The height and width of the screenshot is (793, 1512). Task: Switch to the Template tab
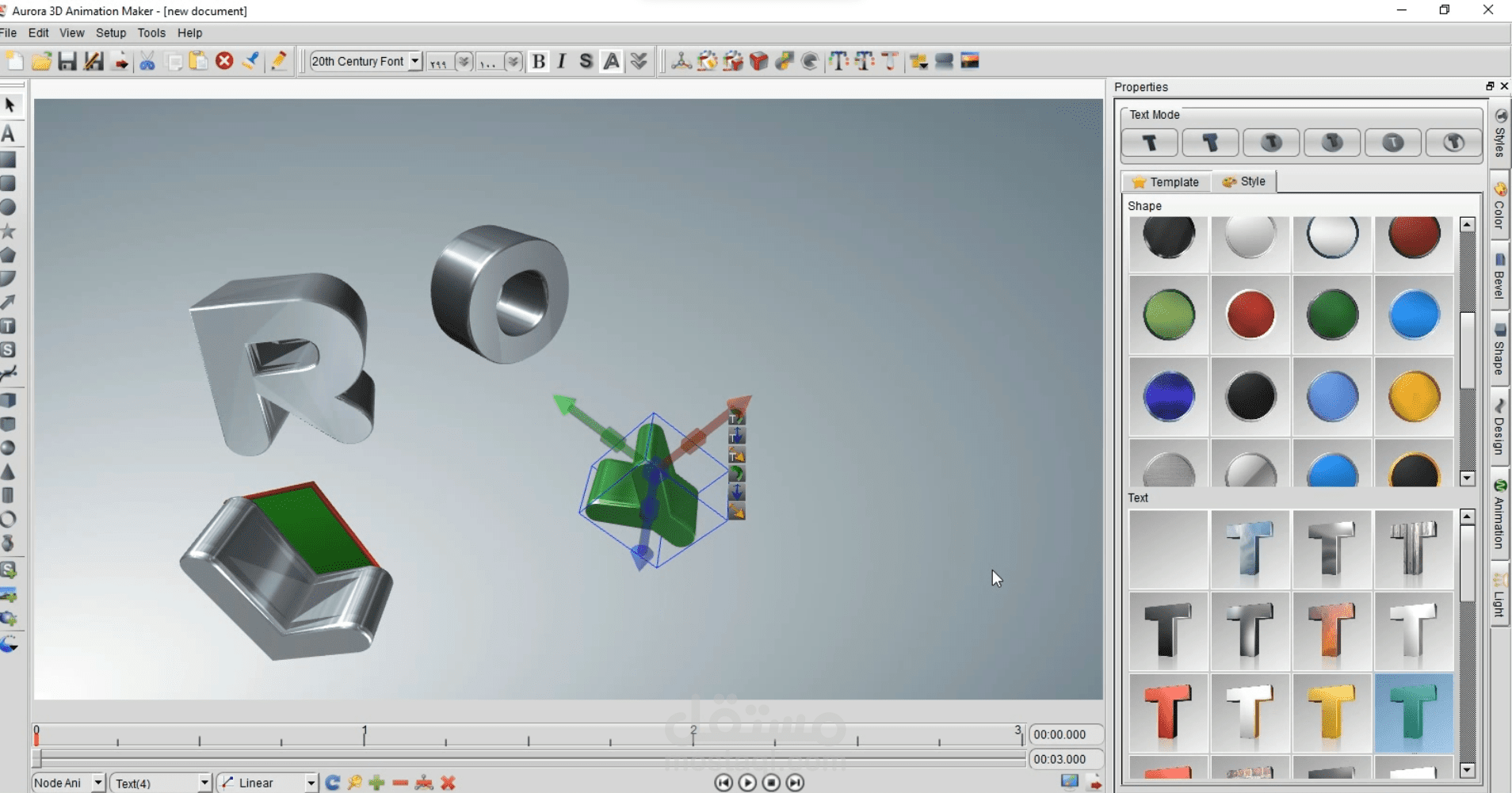1166,182
